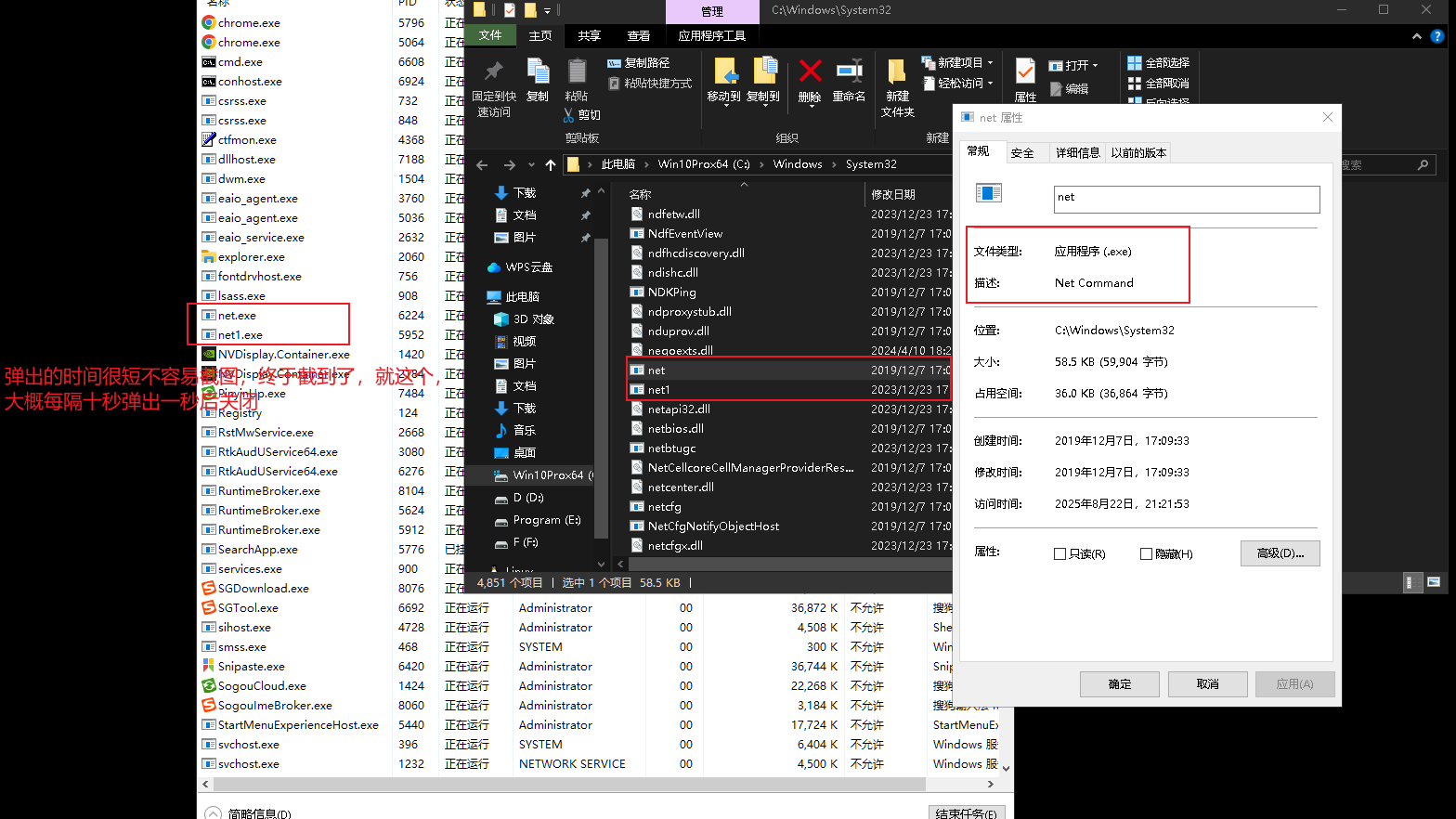The image size is (1456, 819).
Task: Click the large icons view button in status bar
Action: [x=1434, y=582]
